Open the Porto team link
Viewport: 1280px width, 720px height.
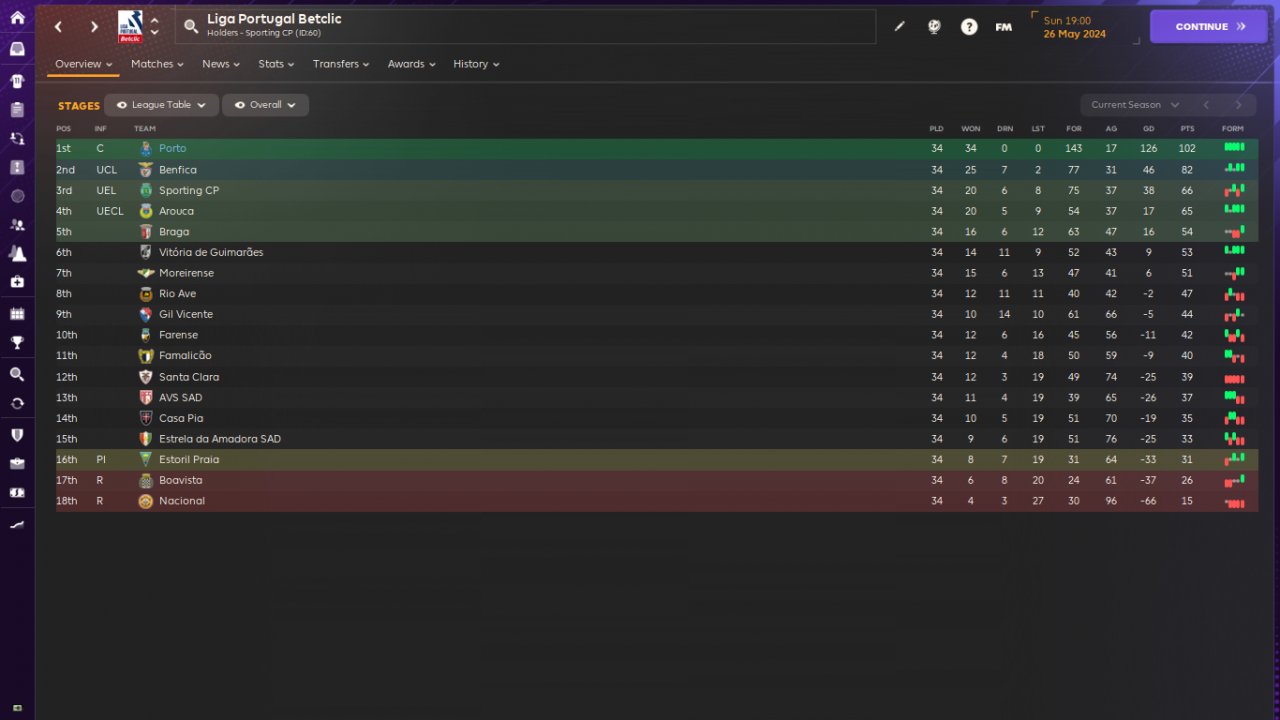click(x=172, y=148)
